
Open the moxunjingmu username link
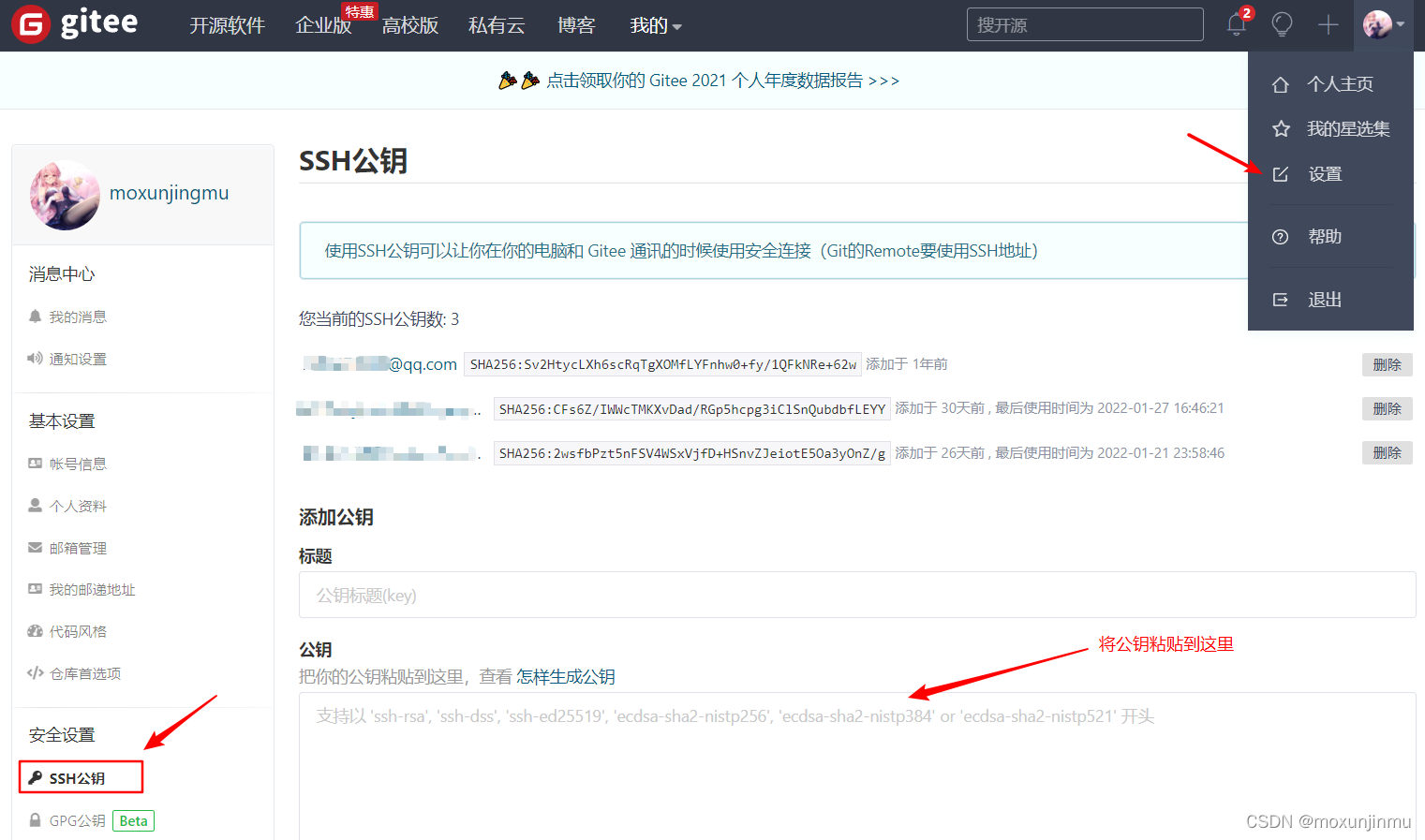(x=170, y=193)
